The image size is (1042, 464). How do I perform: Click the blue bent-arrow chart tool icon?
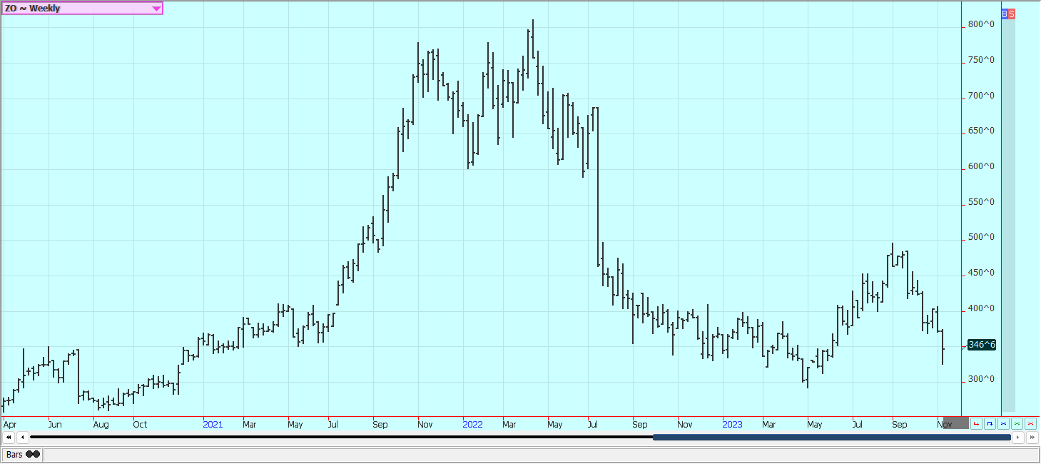pos(990,423)
